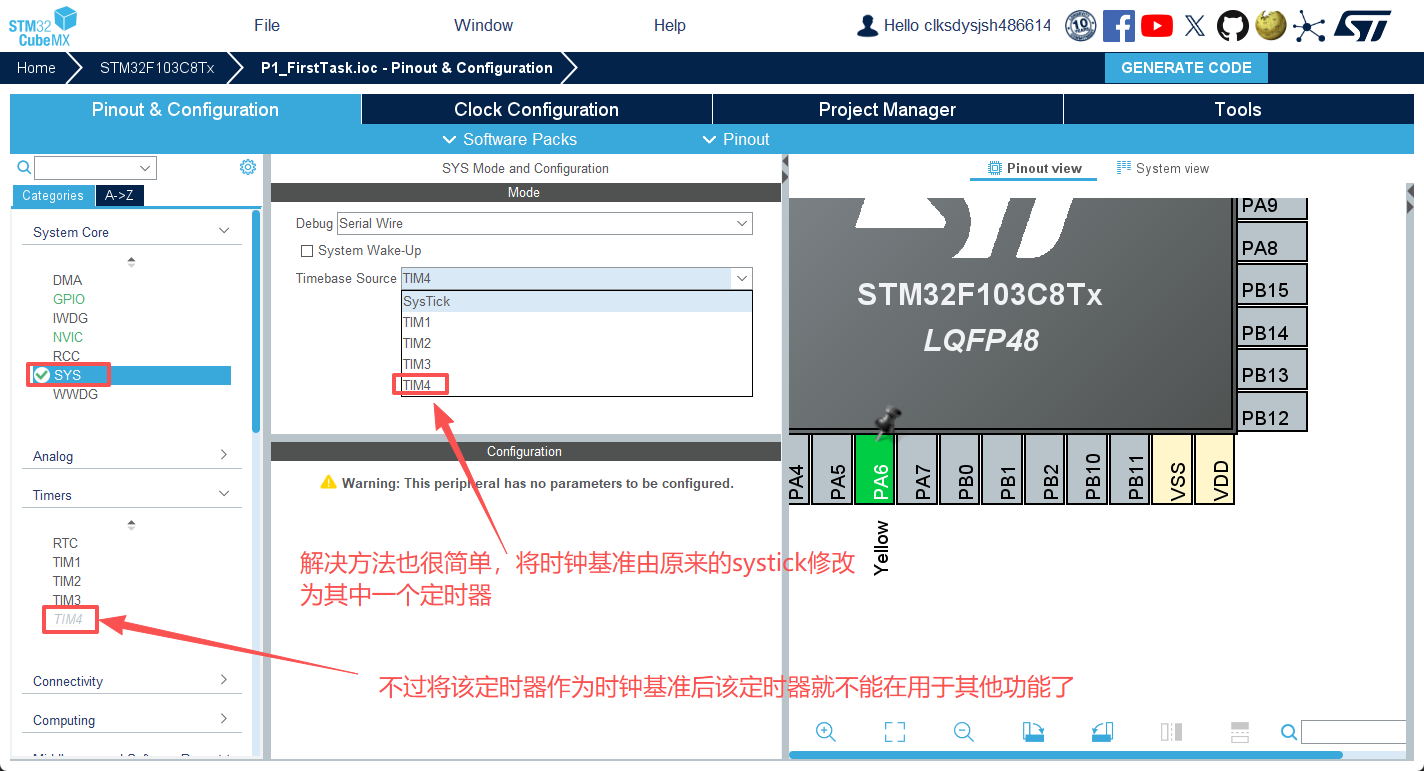Image resolution: width=1424 pixels, height=771 pixels.
Task: Select IWDG in System Core
Action: point(70,318)
